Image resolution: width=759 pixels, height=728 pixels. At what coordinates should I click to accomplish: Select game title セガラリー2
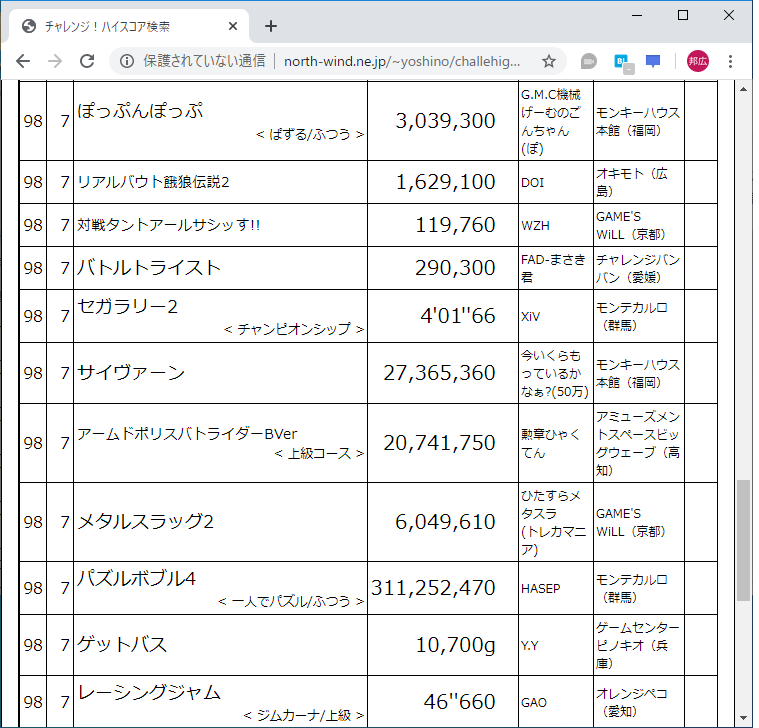tap(128, 306)
